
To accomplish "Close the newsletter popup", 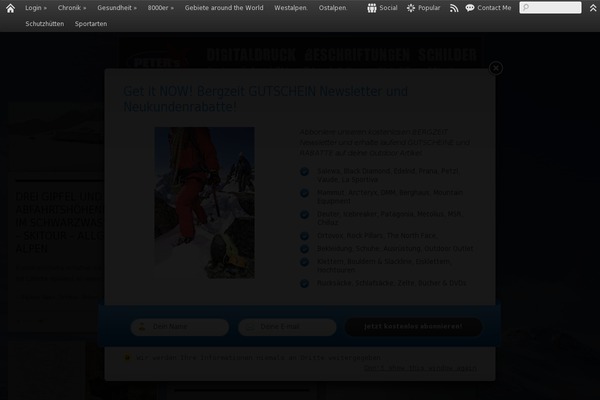I will (496, 68).
